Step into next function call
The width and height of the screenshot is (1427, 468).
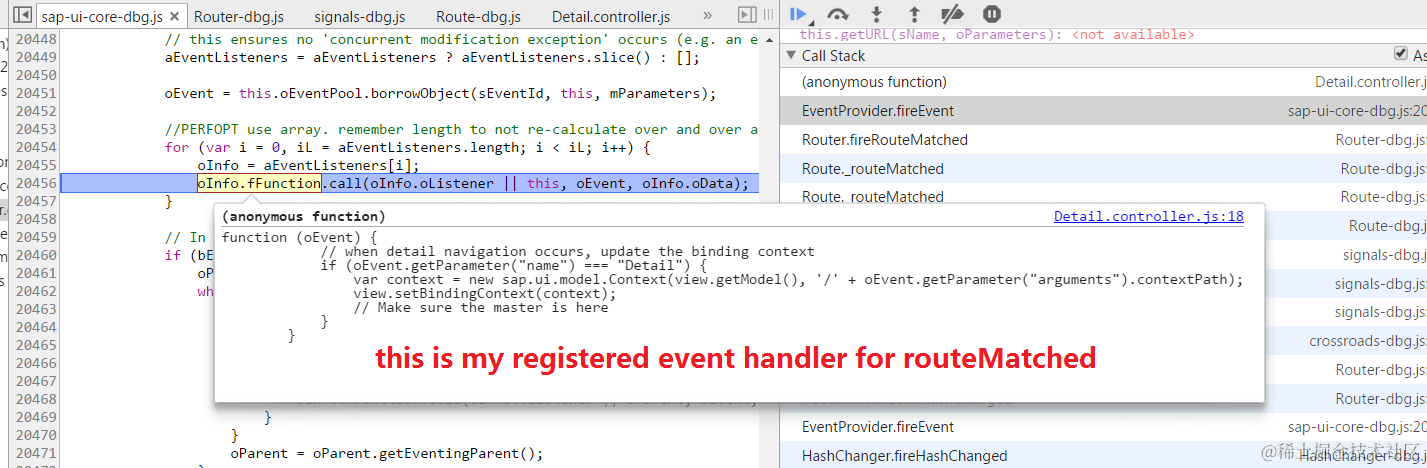click(877, 14)
